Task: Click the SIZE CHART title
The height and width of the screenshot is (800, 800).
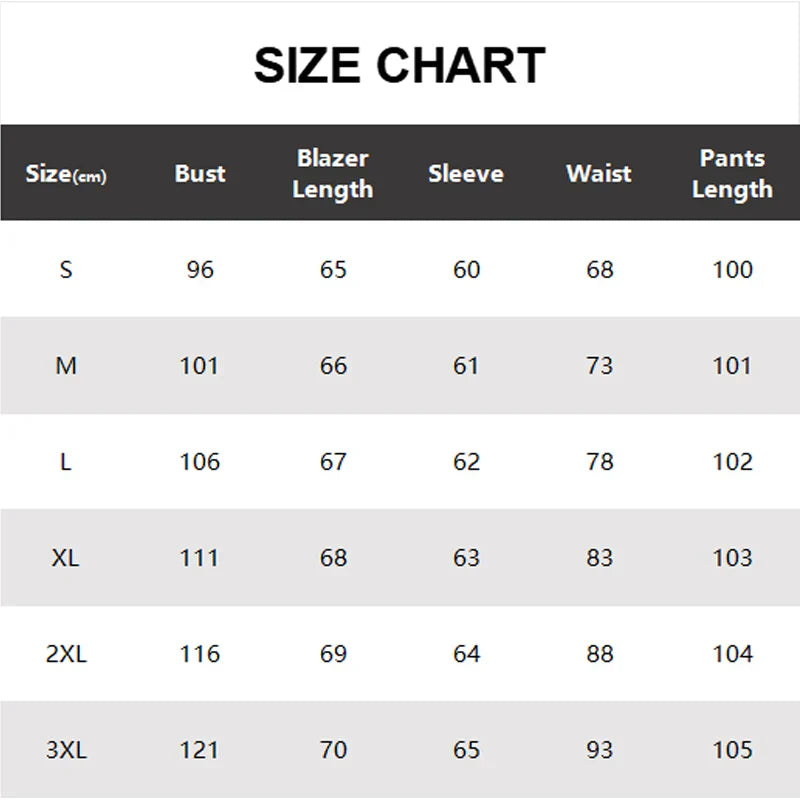Action: click(399, 66)
